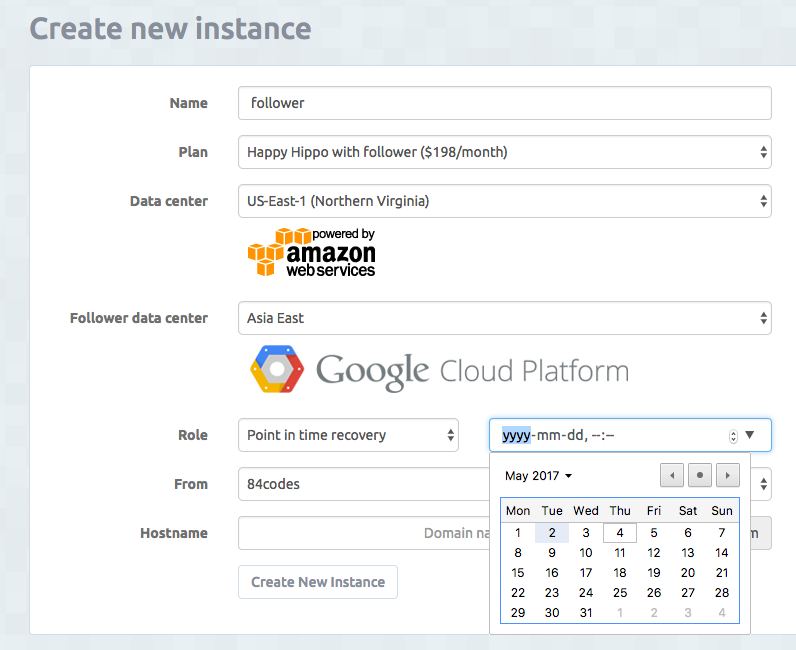
Task: Toggle the date picker dropdown arrow
Action: click(x=751, y=435)
